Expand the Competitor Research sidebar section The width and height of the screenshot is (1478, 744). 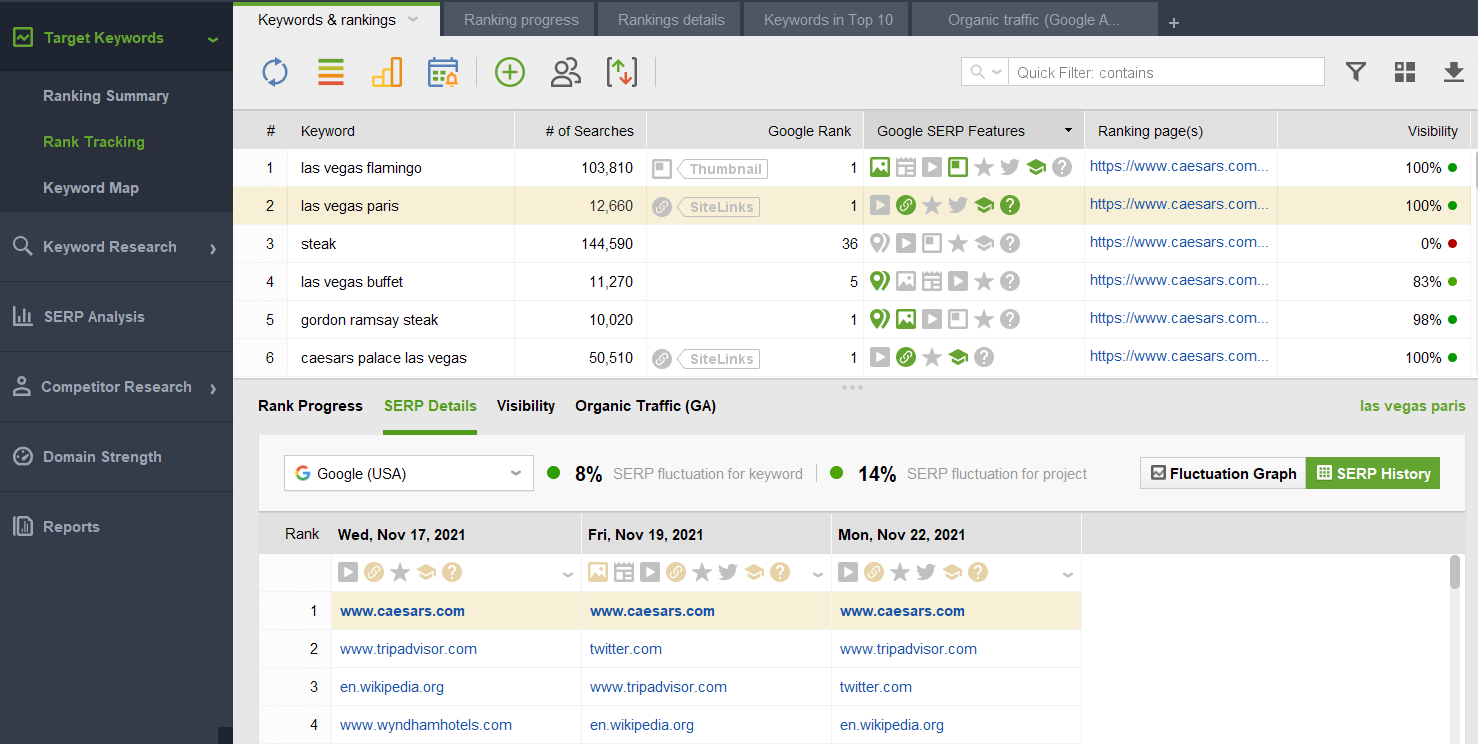click(213, 388)
